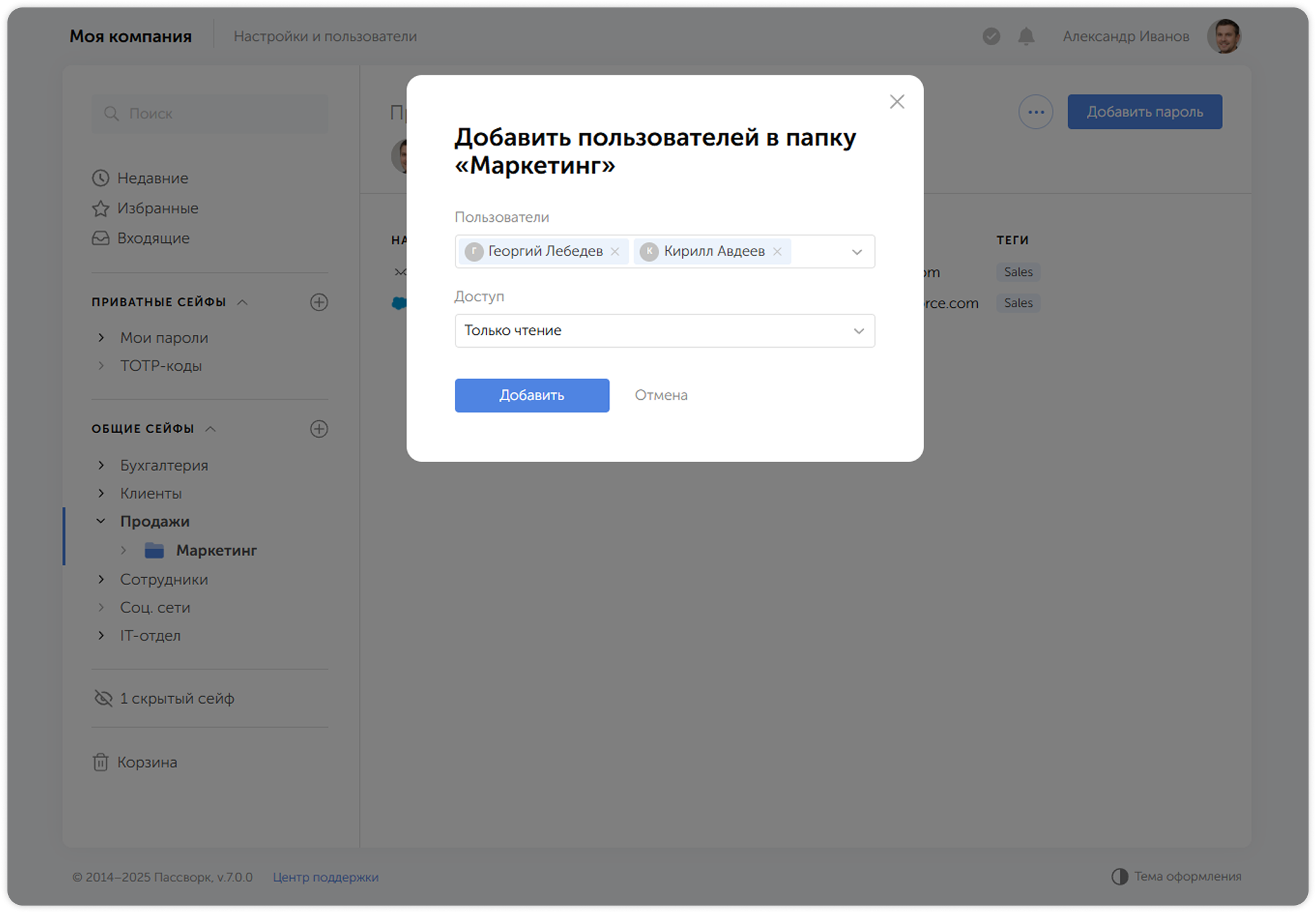Add a new shared vault with plus icon
Viewport: 1316px width, 913px height.
[x=318, y=429]
